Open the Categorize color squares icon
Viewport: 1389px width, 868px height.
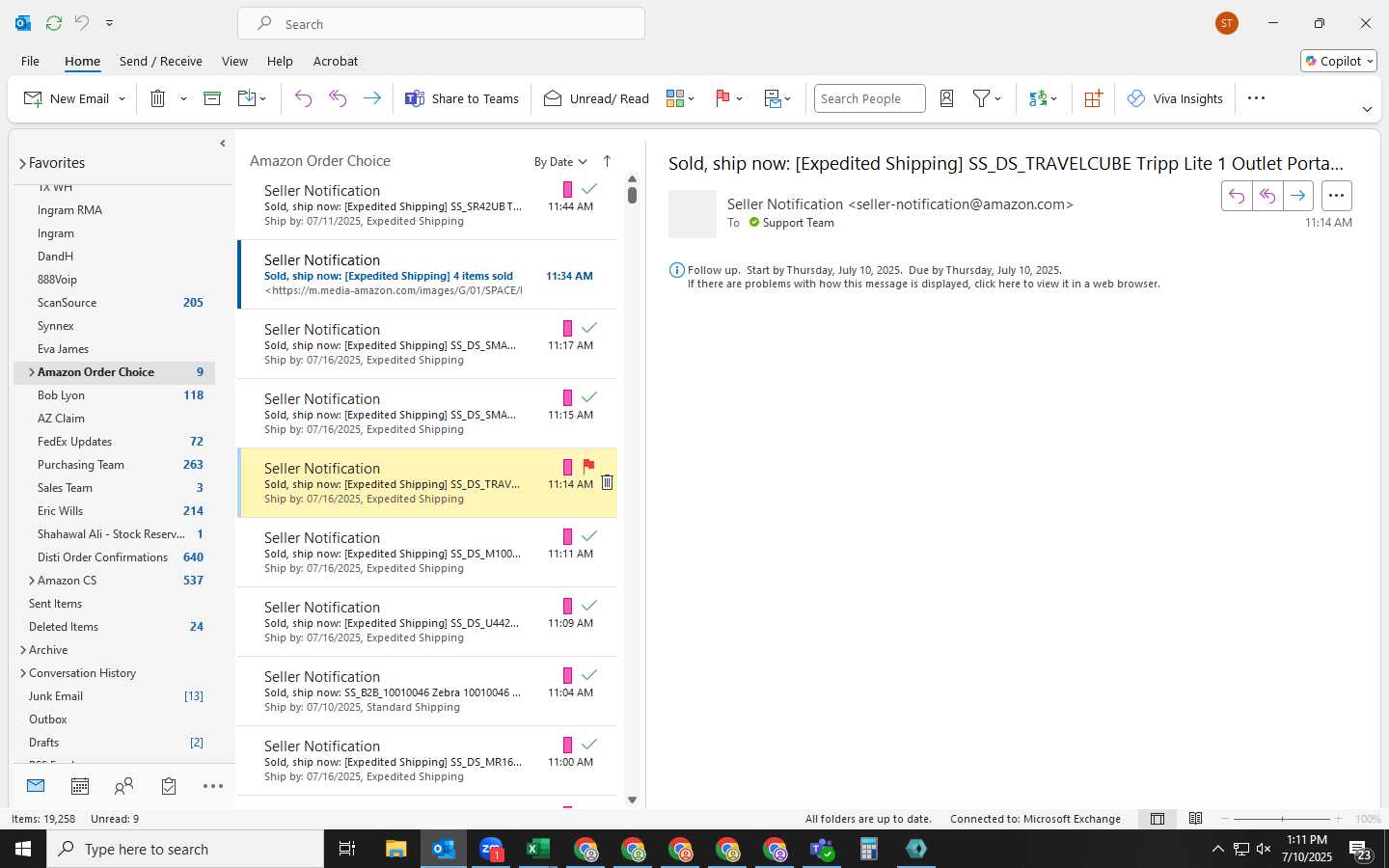[675, 98]
